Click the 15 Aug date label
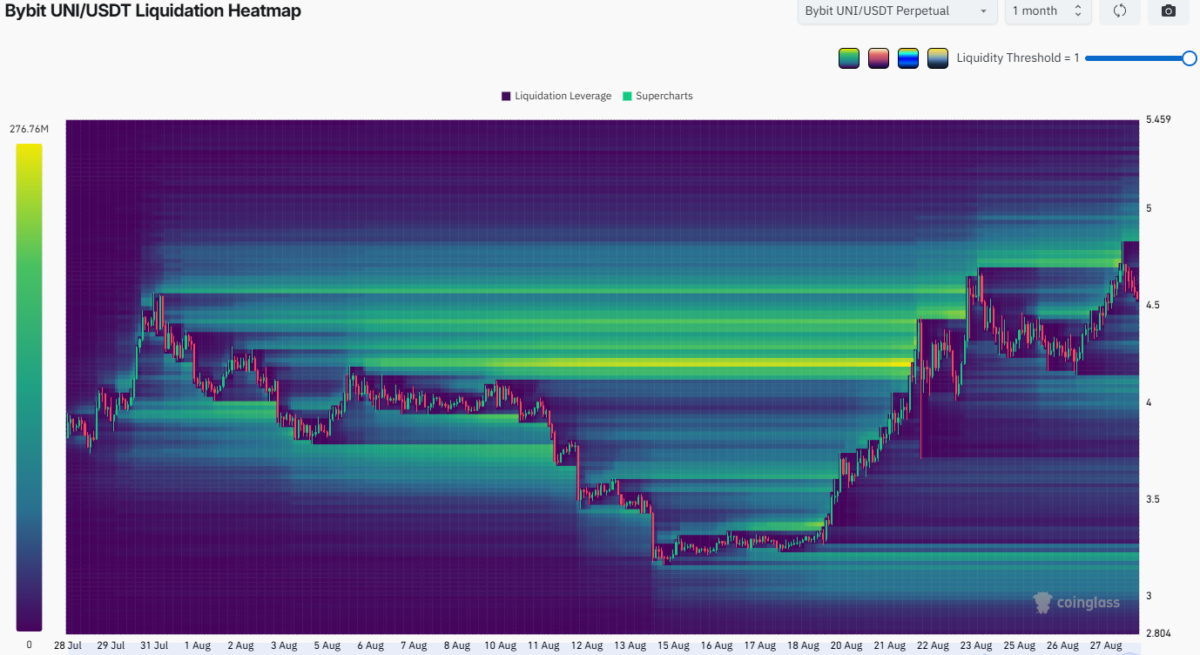This screenshot has width=1200, height=655. pyautogui.click(x=675, y=646)
